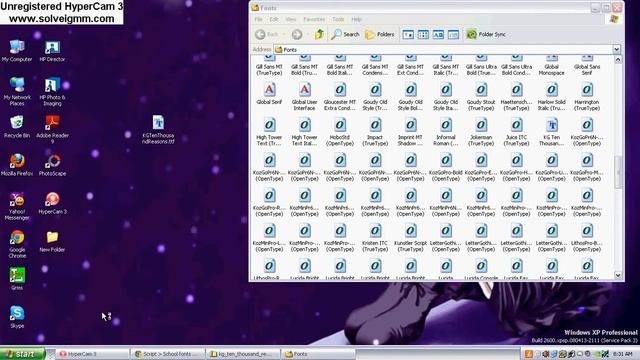Select the Global User Interface font
Viewport: 640px width, 360px height.
[x=304, y=97]
